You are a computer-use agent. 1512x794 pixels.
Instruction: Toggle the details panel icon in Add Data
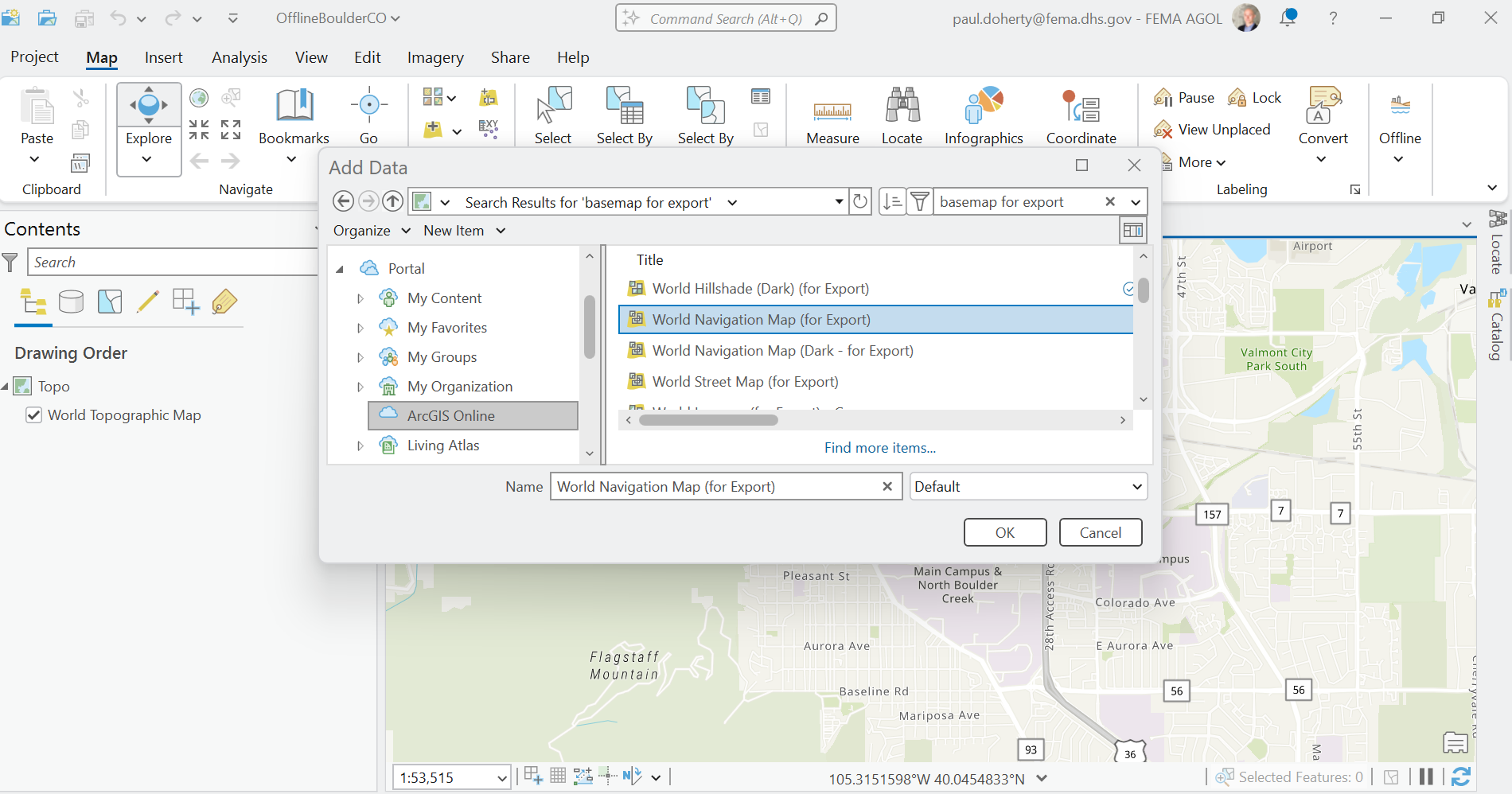[1132, 231]
